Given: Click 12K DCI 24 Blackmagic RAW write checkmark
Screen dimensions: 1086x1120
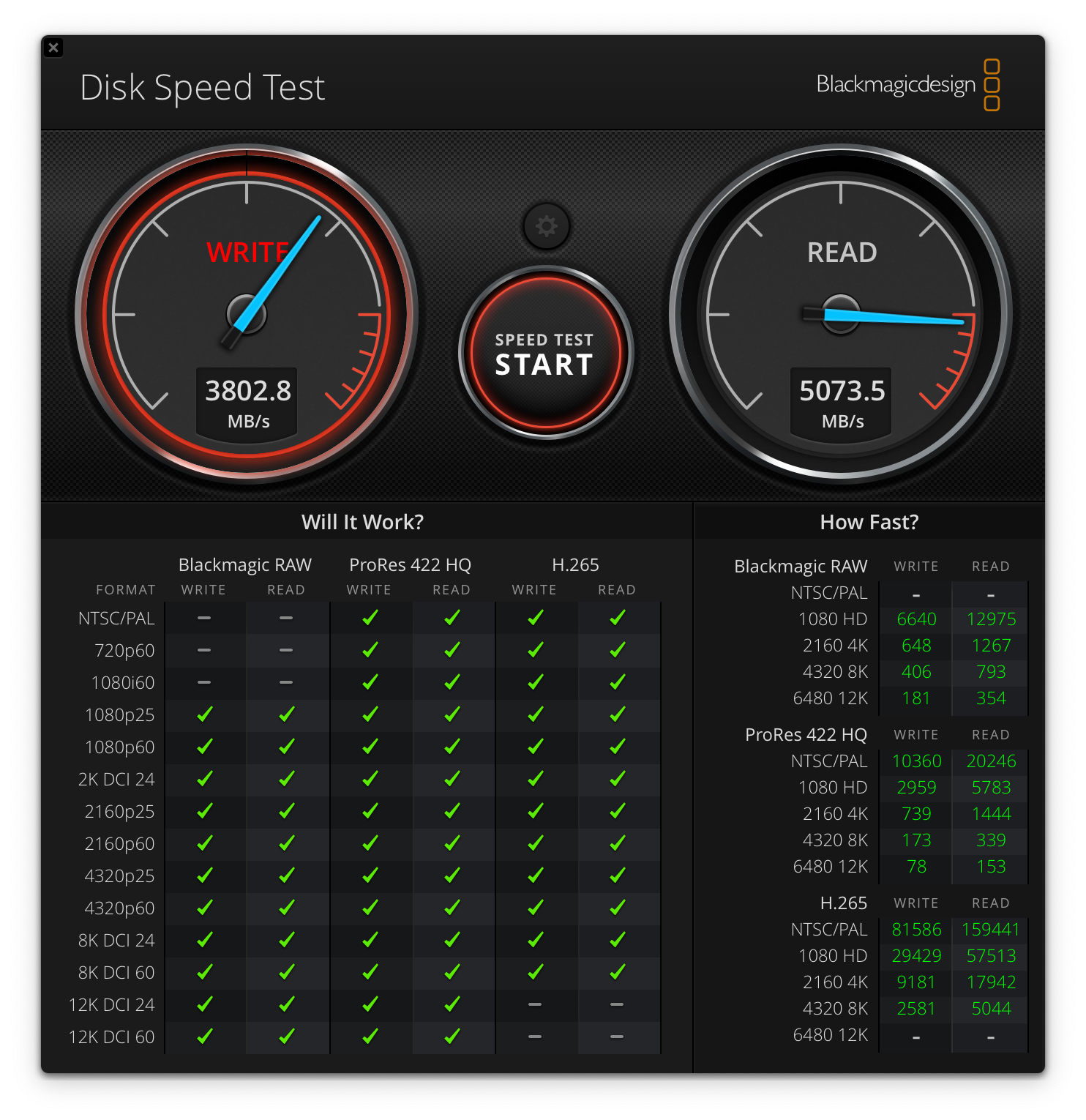Looking at the screenshot, I should pyautogui.click(x=205, y=1004).
